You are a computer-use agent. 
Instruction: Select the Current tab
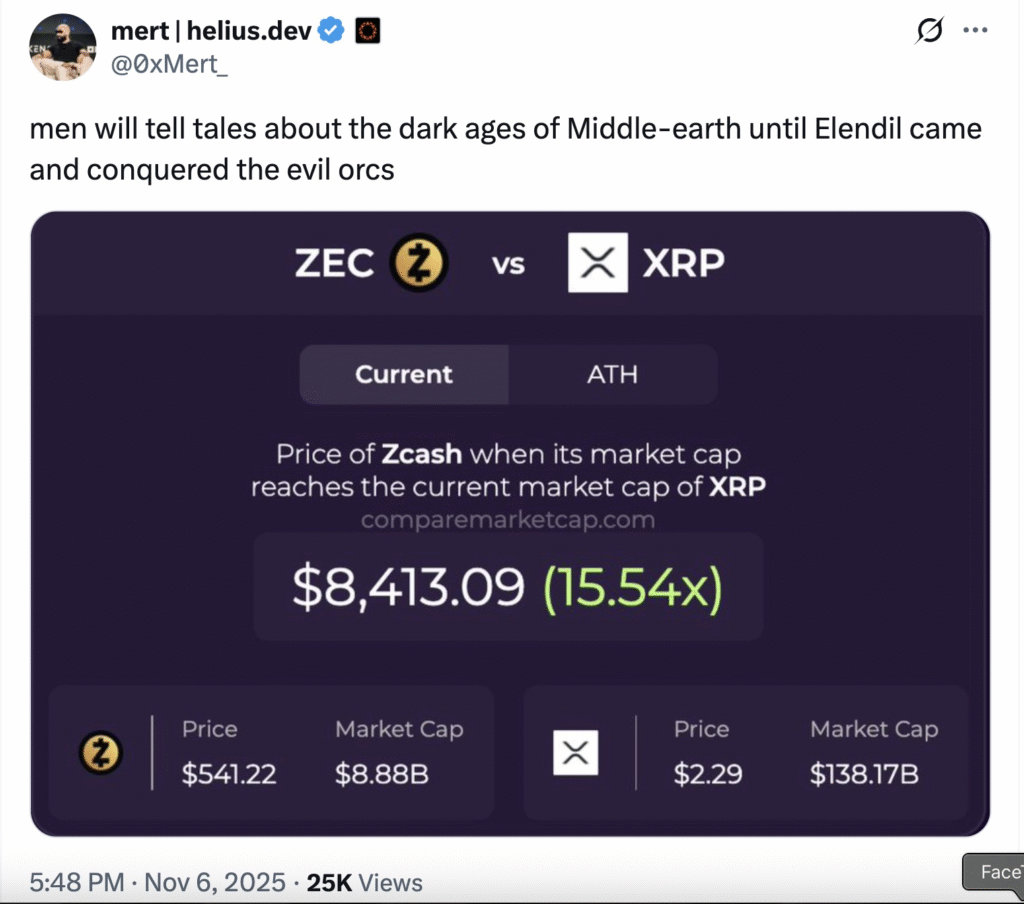point(404,375)
